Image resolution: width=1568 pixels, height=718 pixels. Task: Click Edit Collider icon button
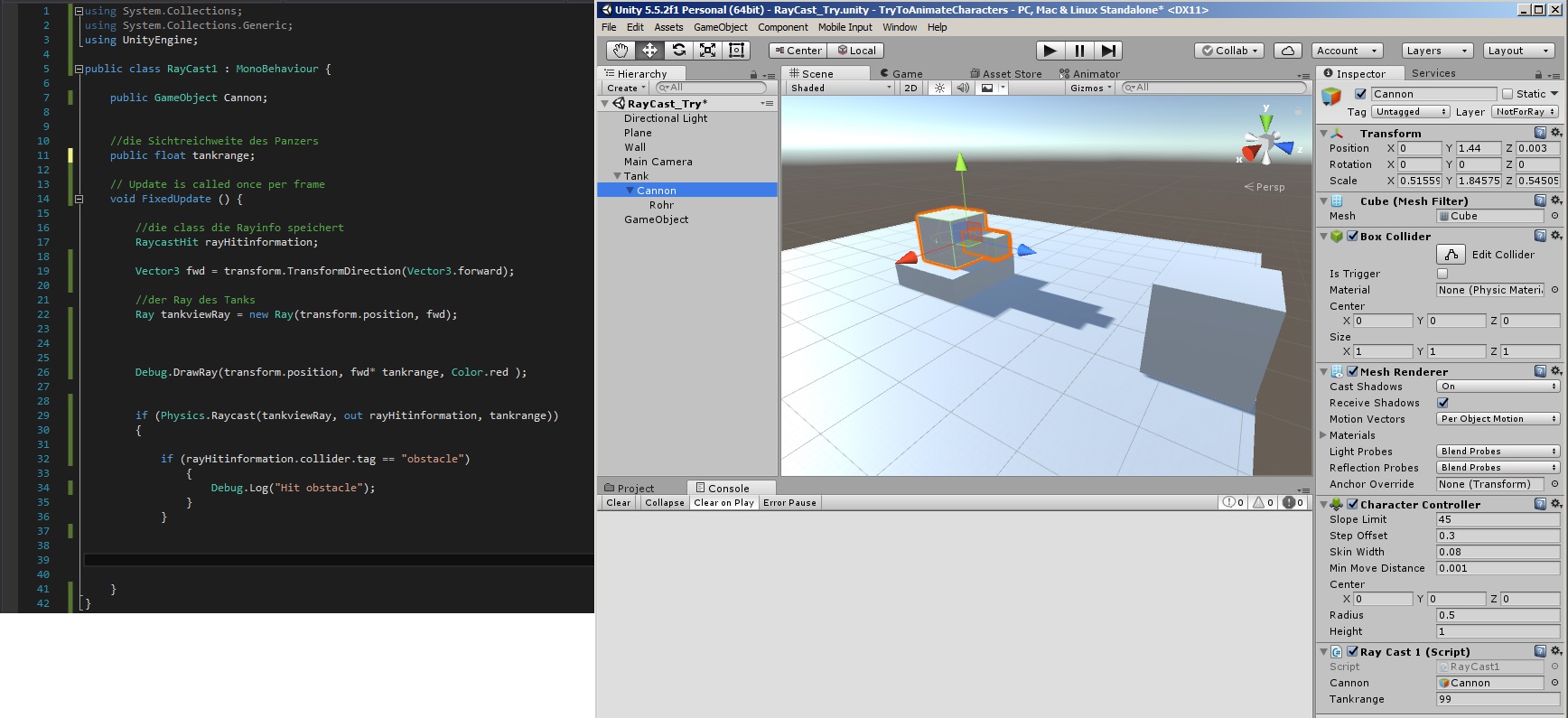pos(1451,255)
